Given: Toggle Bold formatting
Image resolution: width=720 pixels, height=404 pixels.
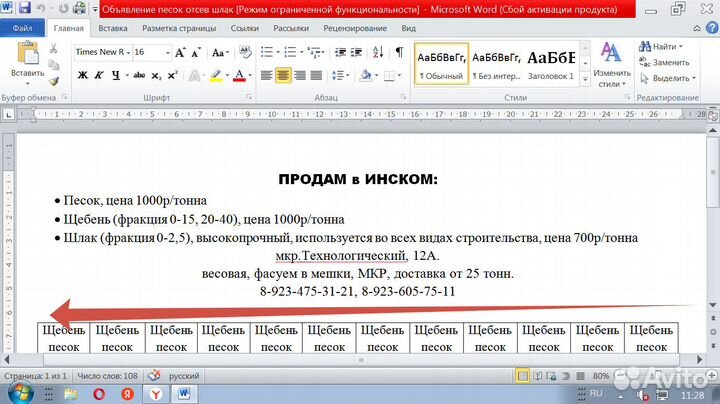Looking at the screenshot, I should [83, 75].
